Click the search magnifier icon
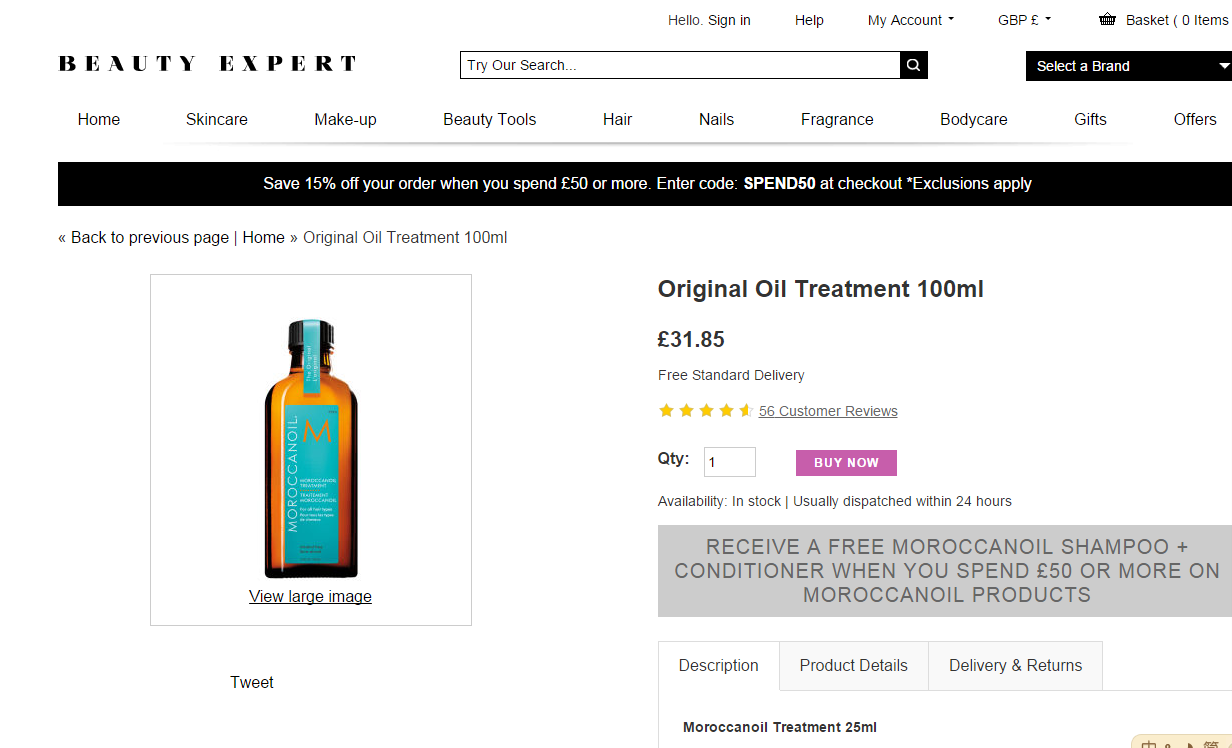This screenshot has height=748, width=1232. click(913, 65)
